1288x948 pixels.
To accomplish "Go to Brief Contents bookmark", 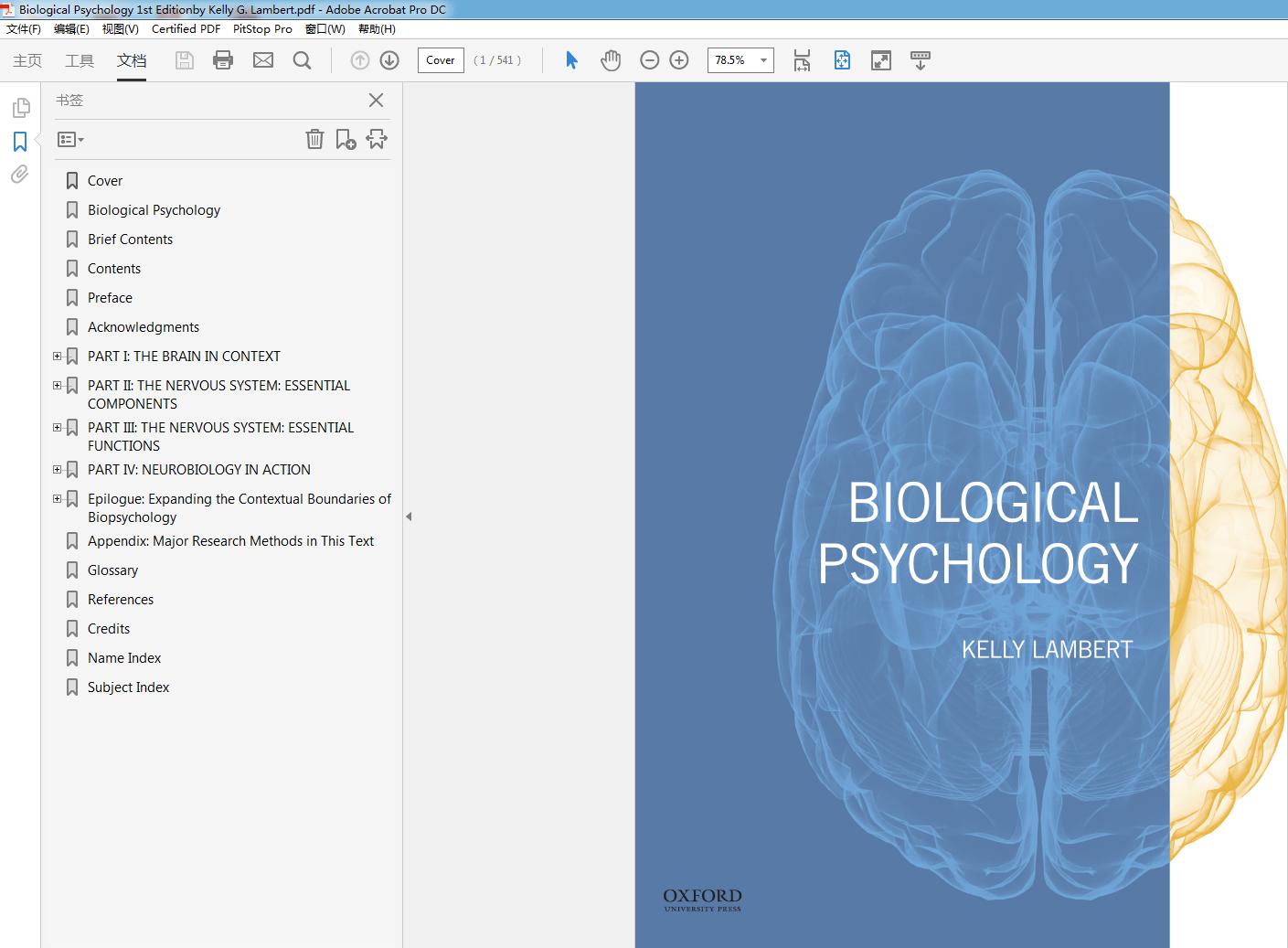I will coord(130,240).
